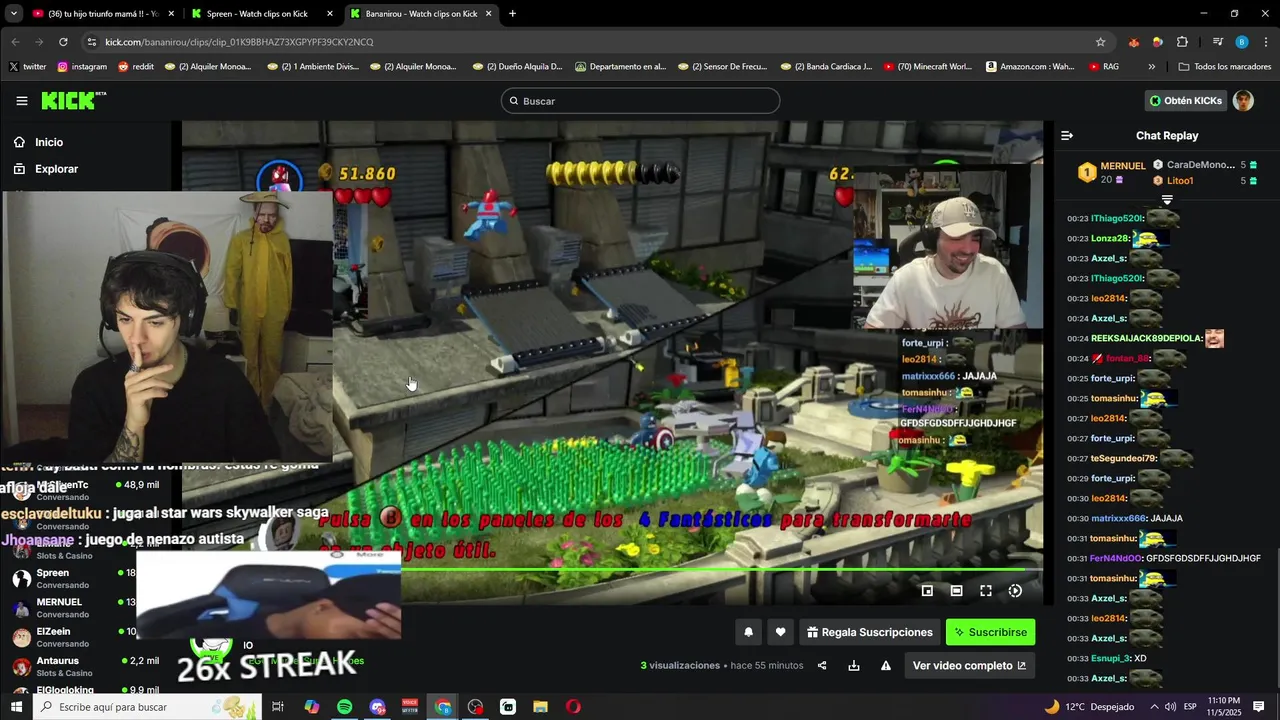Open playback speed settings on player

click(x=1015, y=591)
